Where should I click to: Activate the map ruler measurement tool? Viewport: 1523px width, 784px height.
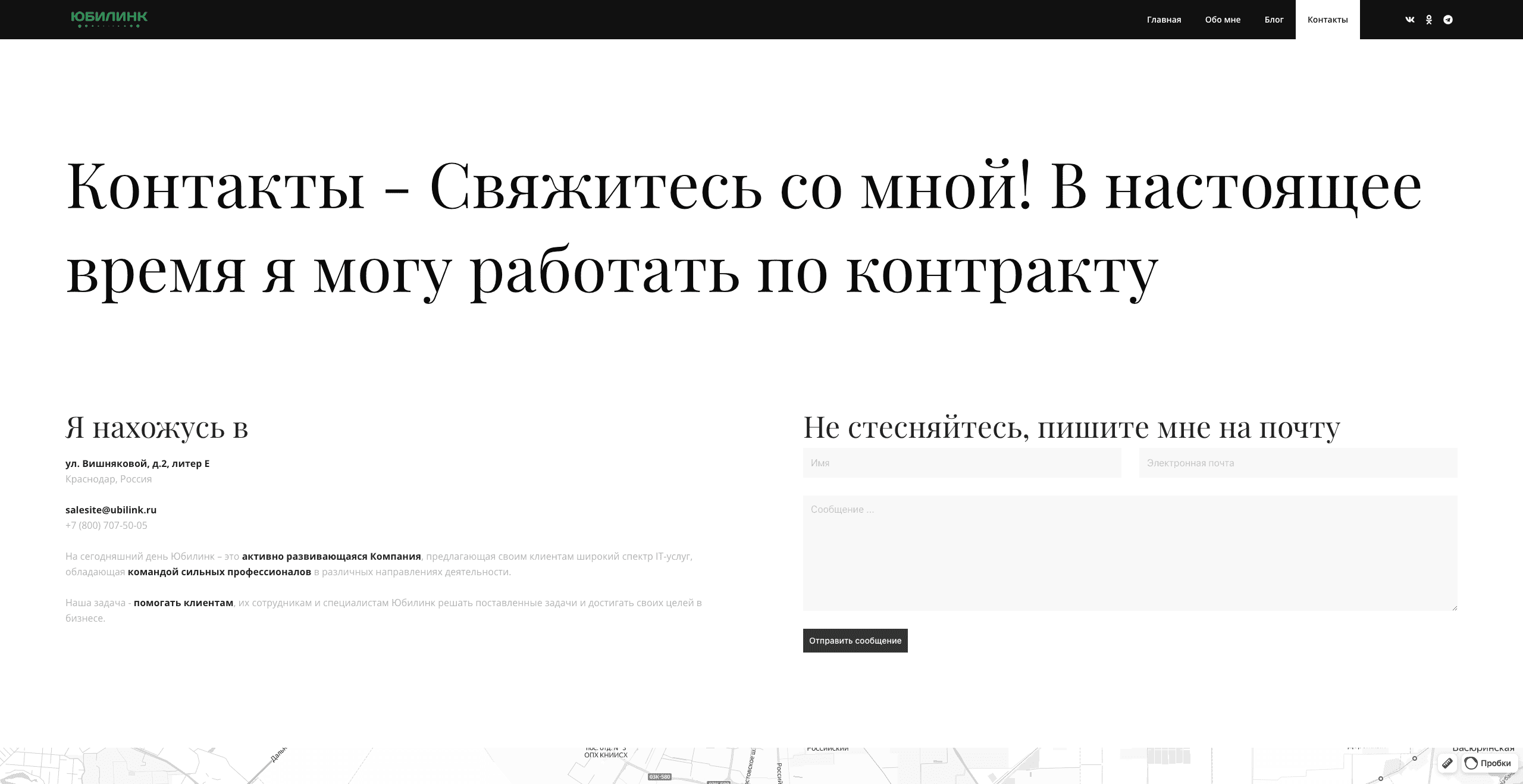coord(1447,763)
